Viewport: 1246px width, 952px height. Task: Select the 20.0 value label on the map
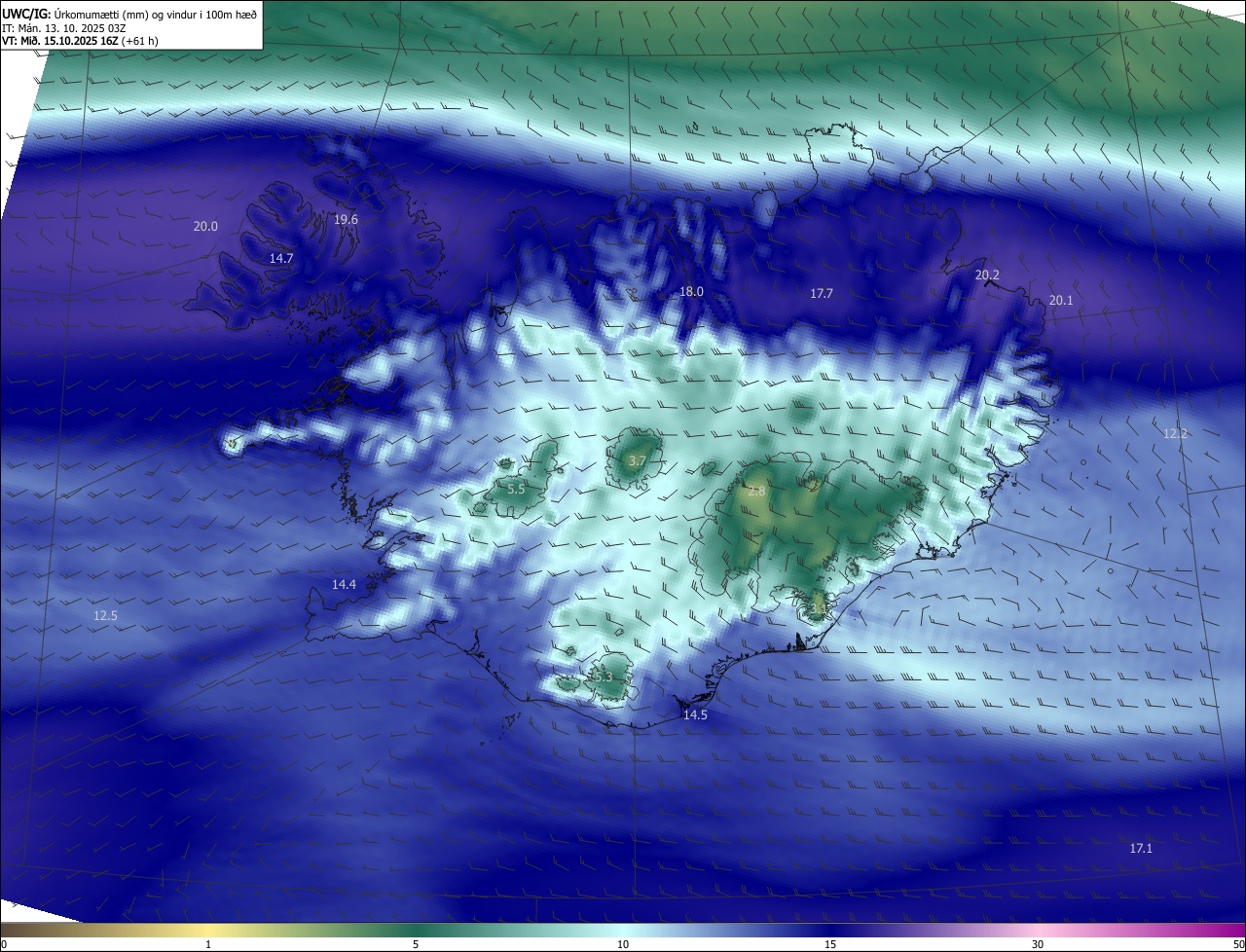pyautogui.click(x=205, y=226)
